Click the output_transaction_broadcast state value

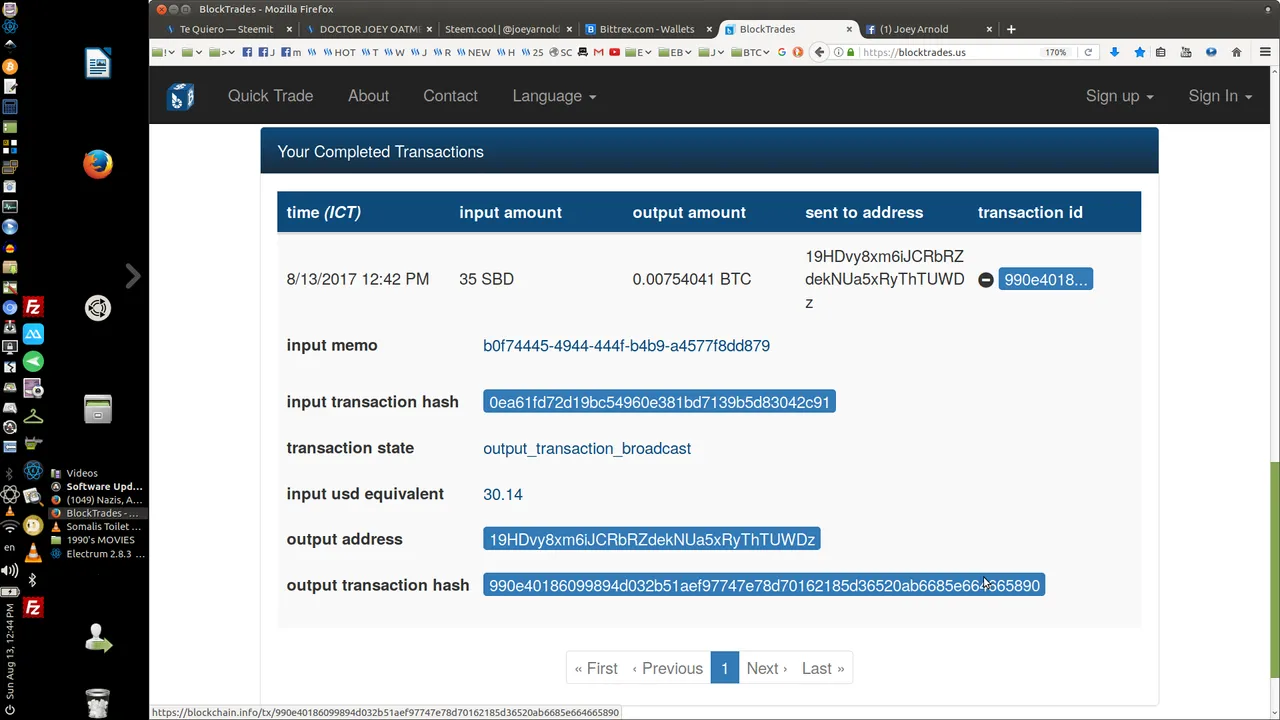[587, 449]
